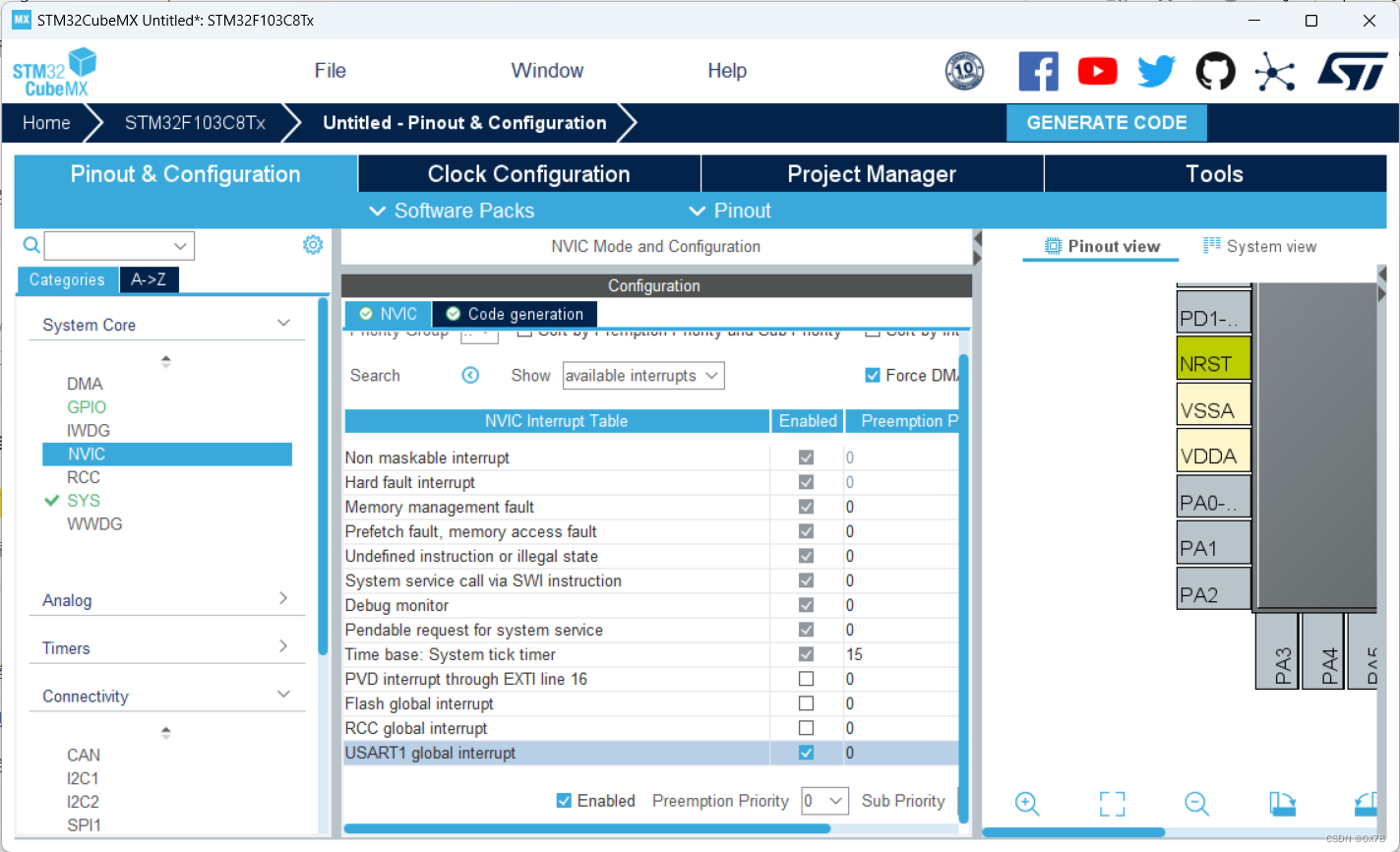The width and height of the screenshot is (1400, 852).
Task: Open the 10th anniversary badge icon
Action: [964, 71]
